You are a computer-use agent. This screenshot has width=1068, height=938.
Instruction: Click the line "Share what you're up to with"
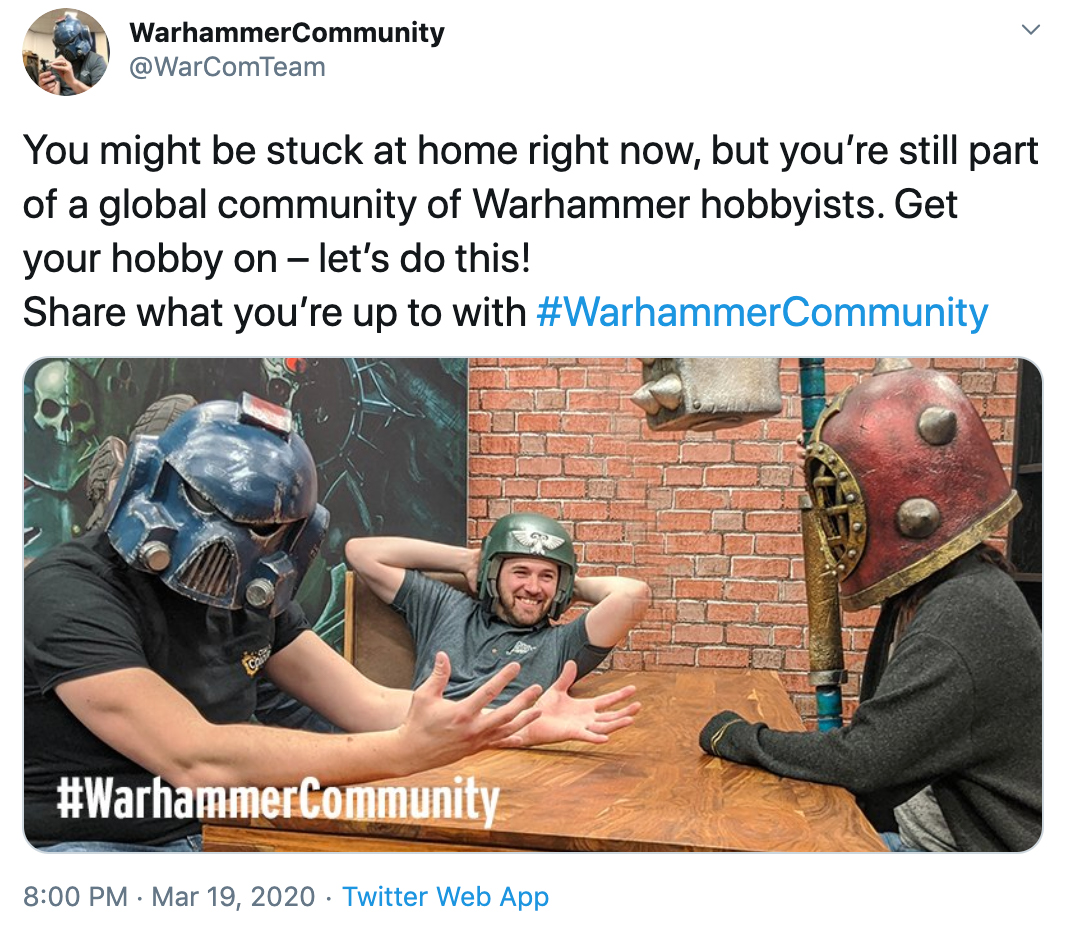[274, 312]
